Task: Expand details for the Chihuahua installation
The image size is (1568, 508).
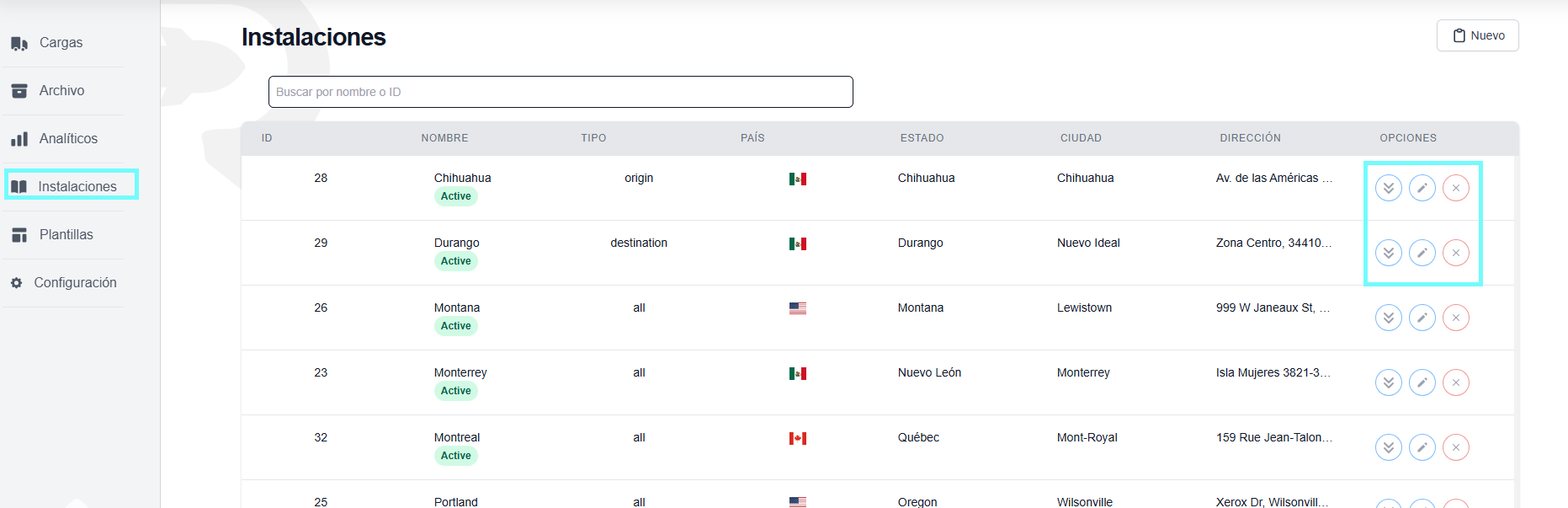Action: 1388,188
